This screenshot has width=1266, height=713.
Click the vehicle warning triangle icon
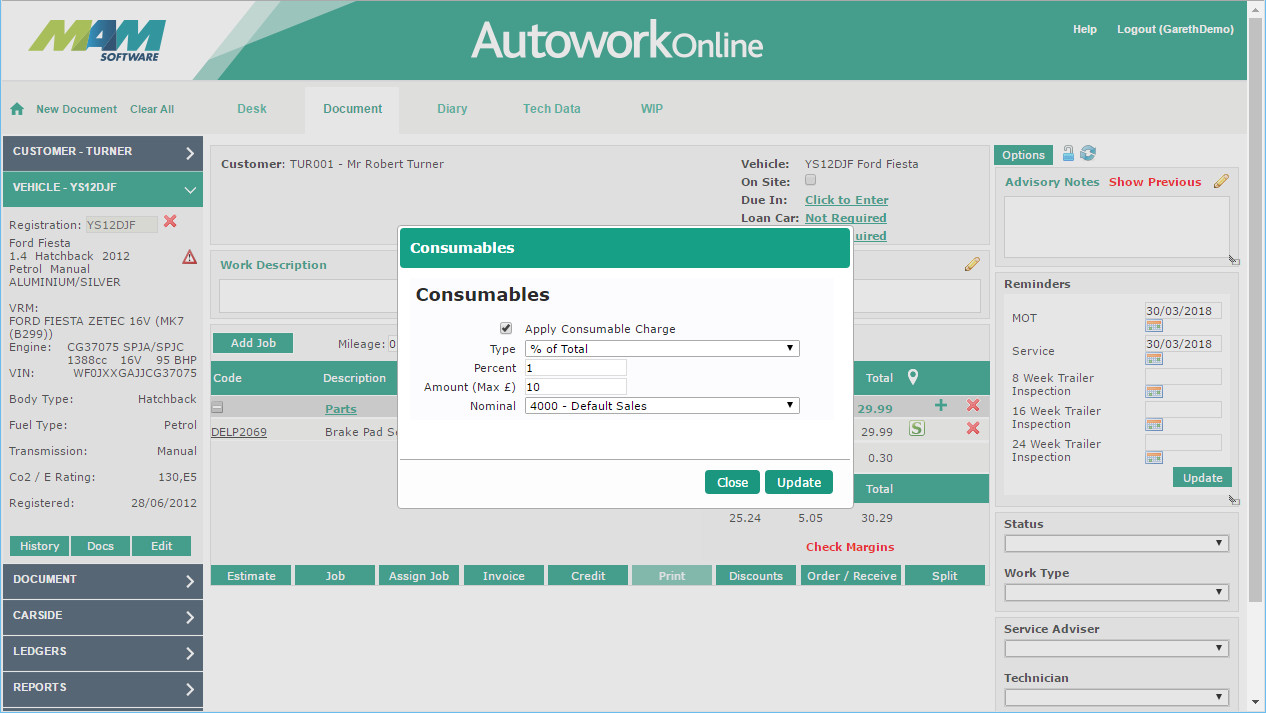coord(190,257)
